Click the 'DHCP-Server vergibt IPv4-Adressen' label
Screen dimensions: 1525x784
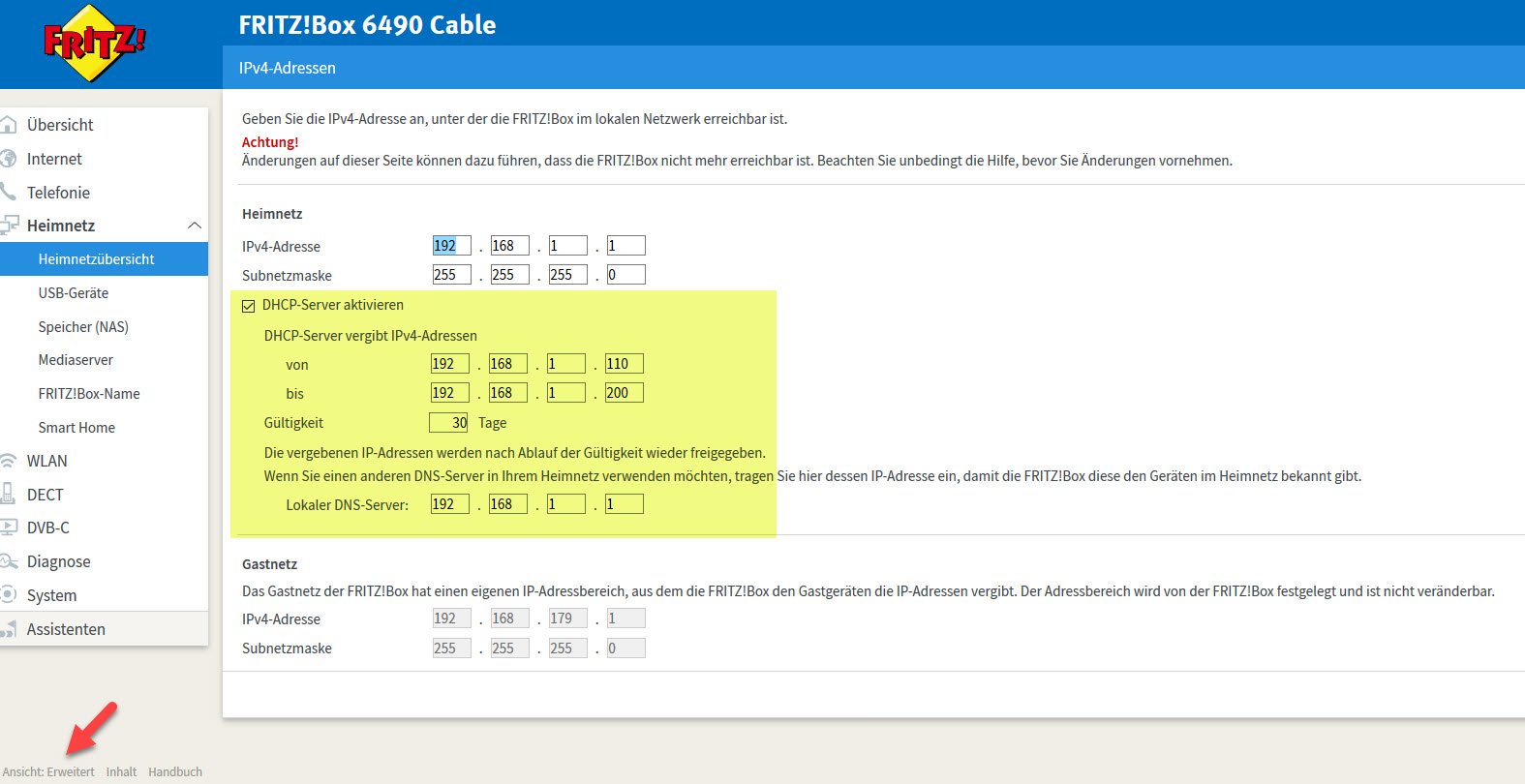click(371, 336)
